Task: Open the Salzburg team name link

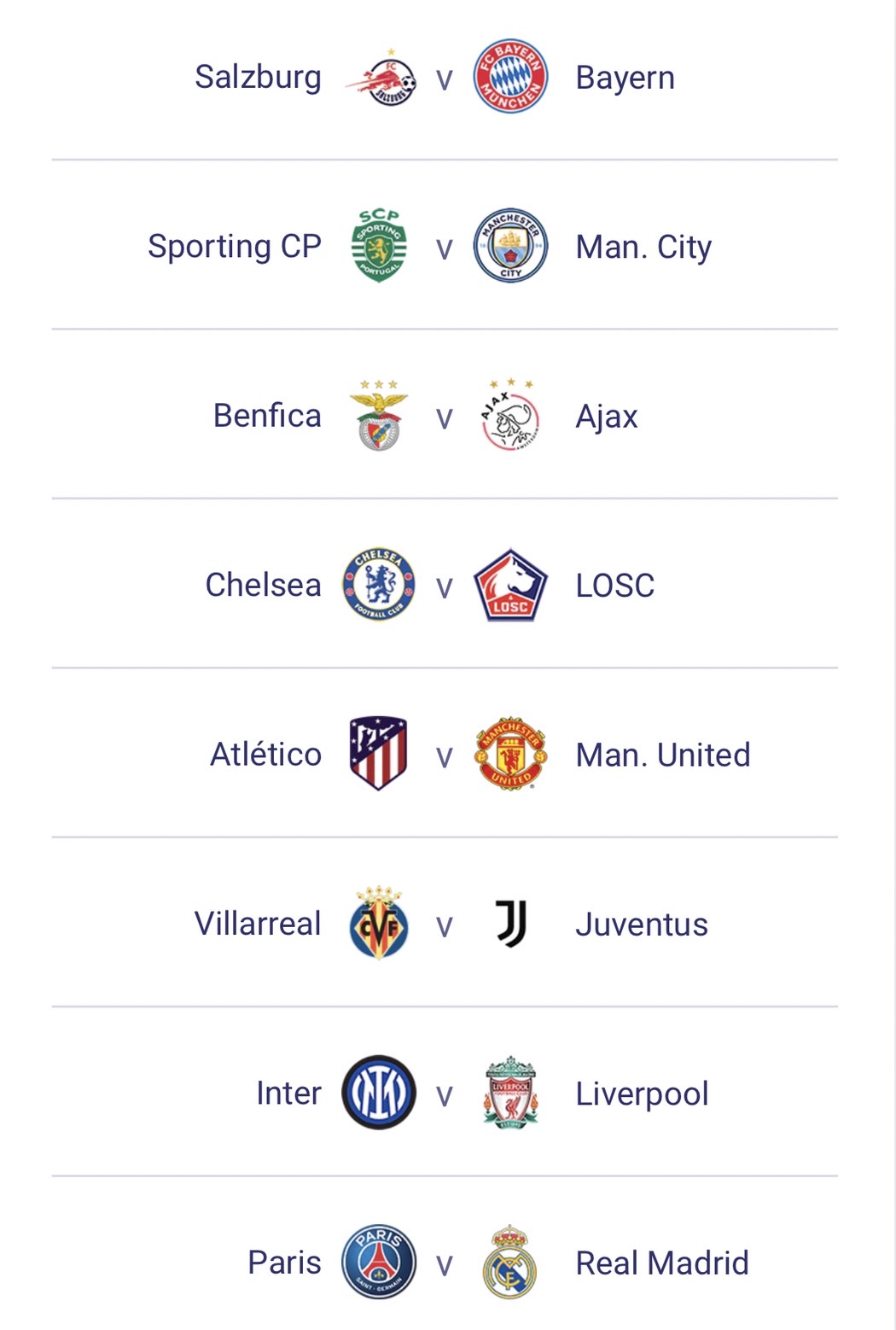Action: click(258, 78)
